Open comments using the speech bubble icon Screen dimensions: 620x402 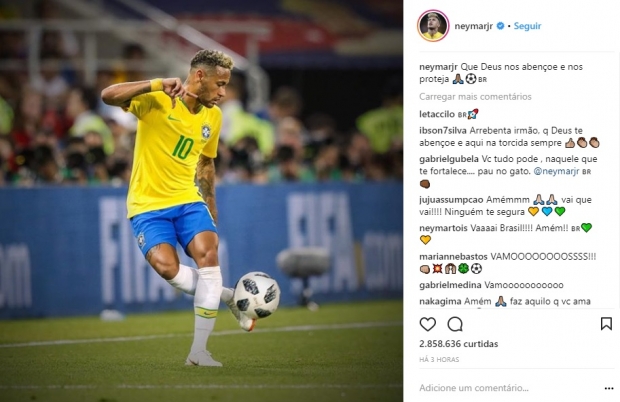(455, 325)
